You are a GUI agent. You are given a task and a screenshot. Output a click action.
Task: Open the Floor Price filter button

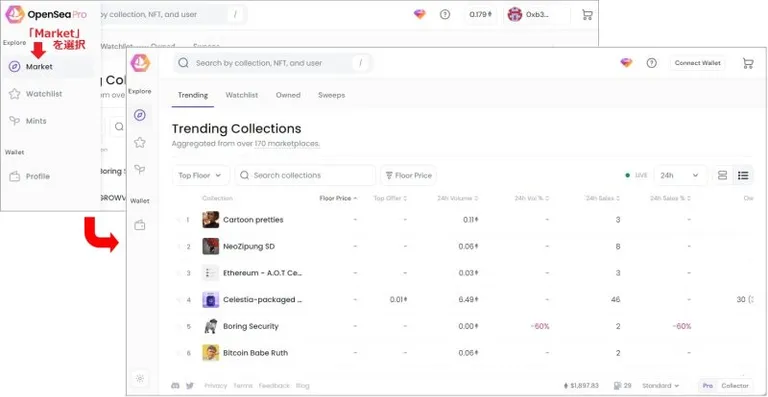[408, 175]
